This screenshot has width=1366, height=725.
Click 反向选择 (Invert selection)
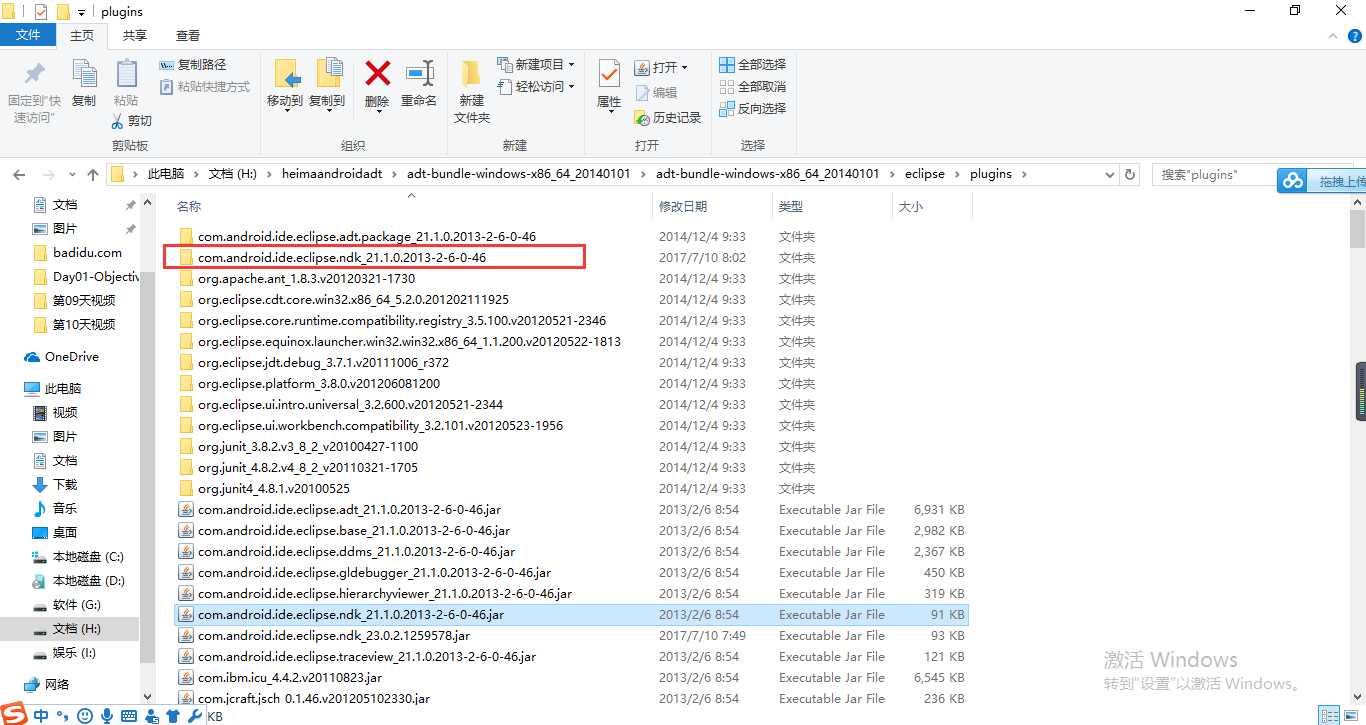(753, 109)
